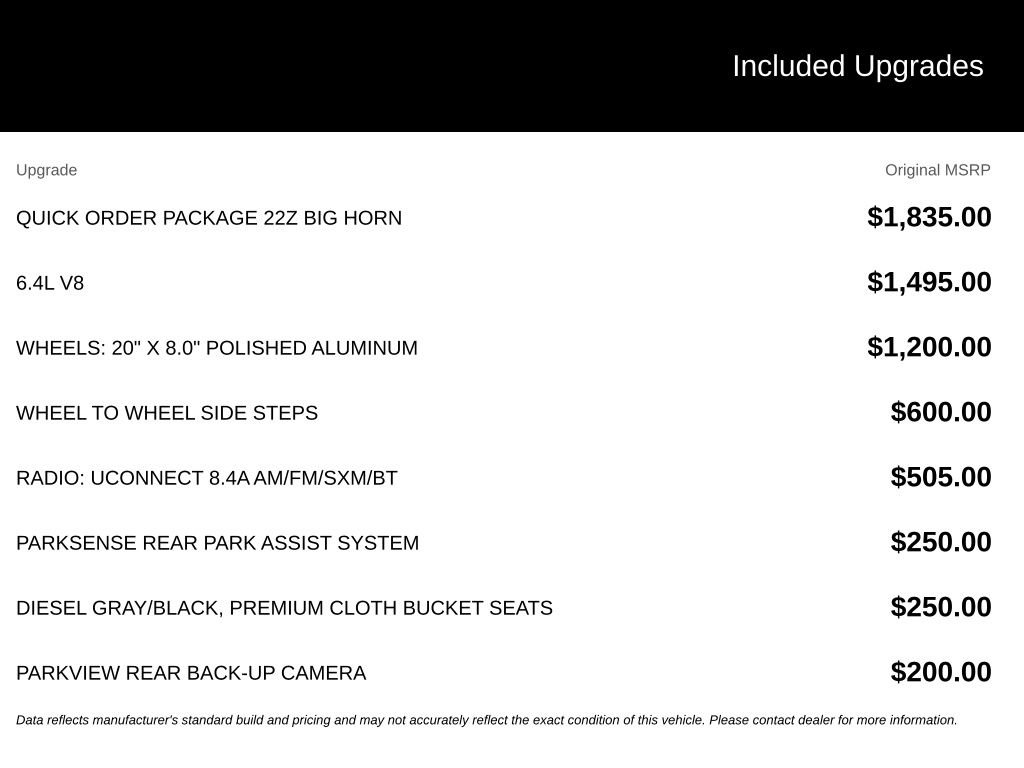Select the Upgrade column header
This screenshot has width=1024, height=768.
[46, 170]
